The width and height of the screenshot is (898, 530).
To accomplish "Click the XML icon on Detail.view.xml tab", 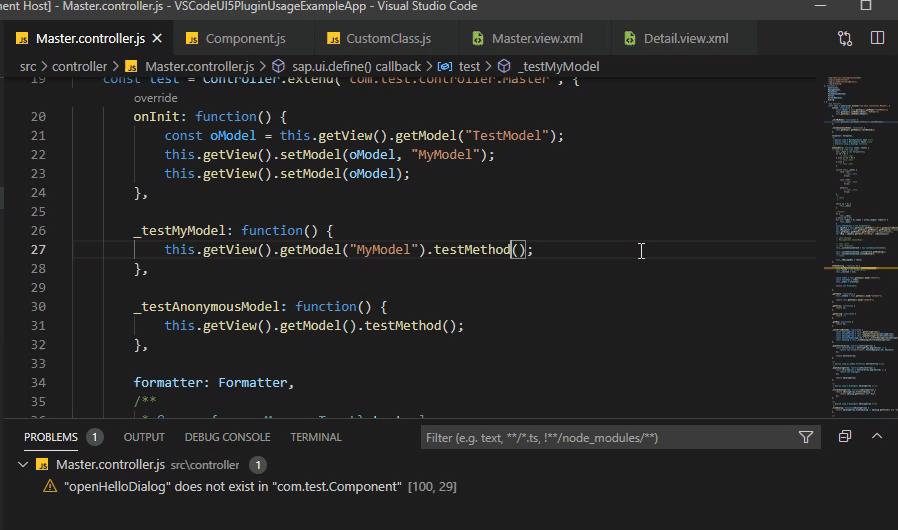I will [x=629, y=38].
